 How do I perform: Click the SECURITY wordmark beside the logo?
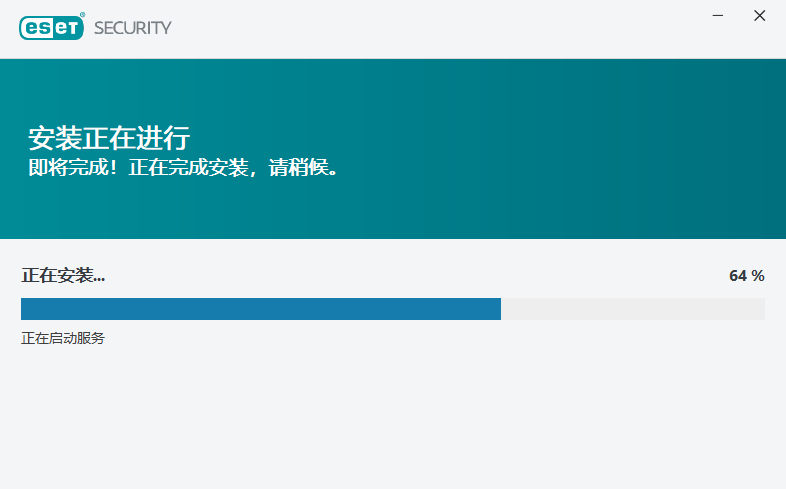click(x=133, y=28)
